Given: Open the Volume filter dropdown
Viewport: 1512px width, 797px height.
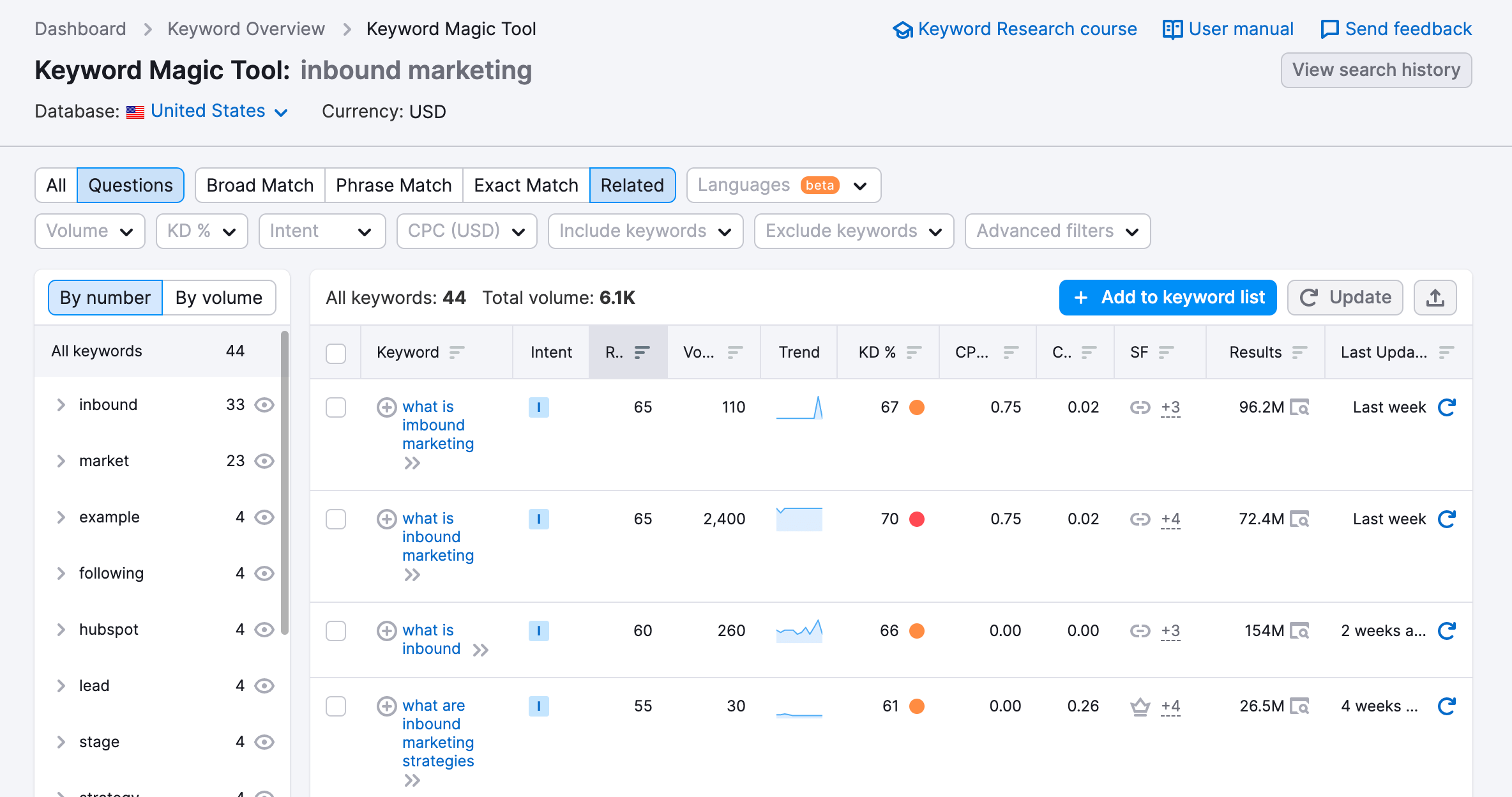Looking at the screenshot, I should click(90, 231).
